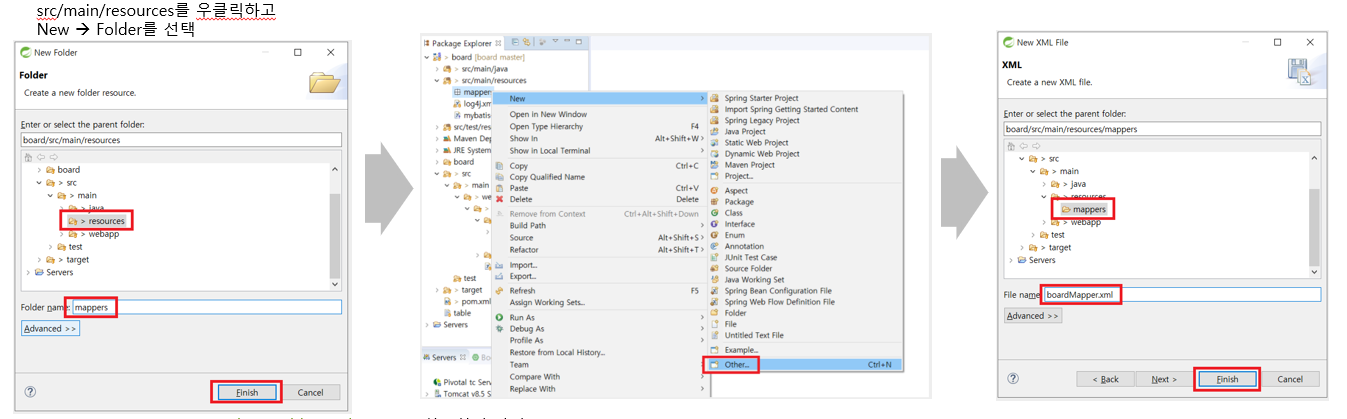
Task: Click red Delete X icon in context menu
Action: (x=500, y=199)
